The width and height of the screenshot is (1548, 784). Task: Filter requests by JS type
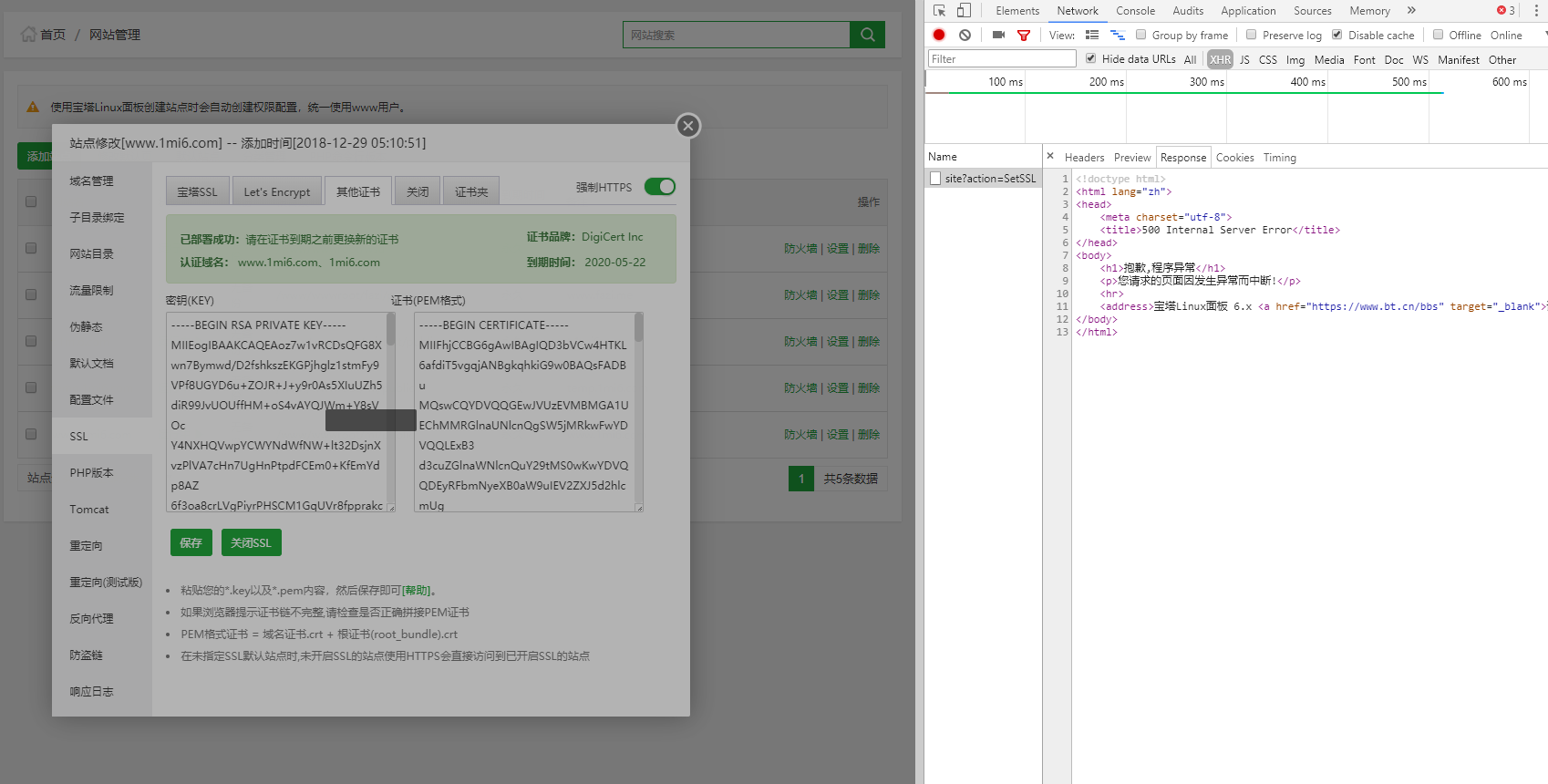point(1244,59)
